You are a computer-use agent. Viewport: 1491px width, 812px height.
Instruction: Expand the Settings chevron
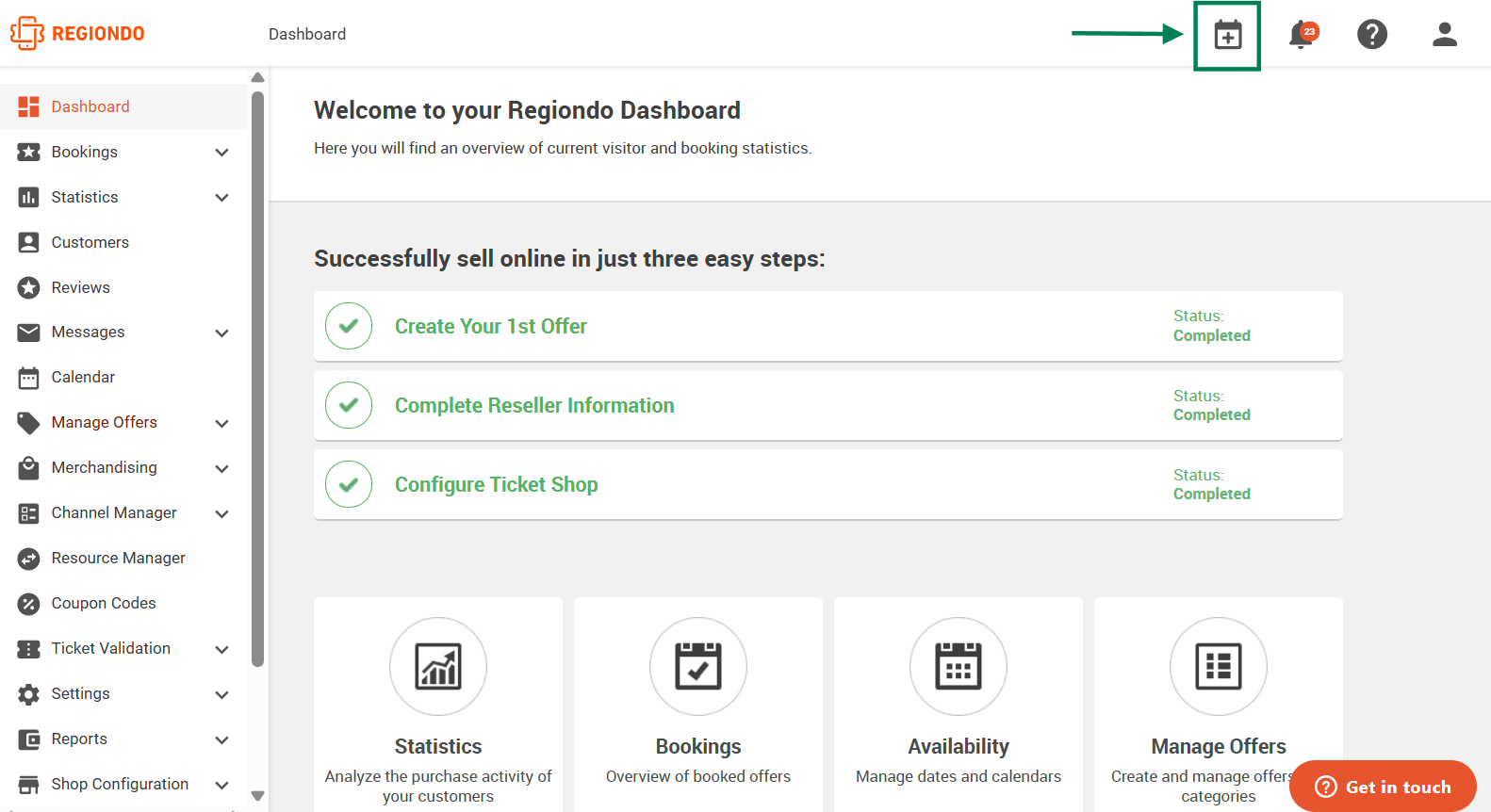tap(222, 694)
